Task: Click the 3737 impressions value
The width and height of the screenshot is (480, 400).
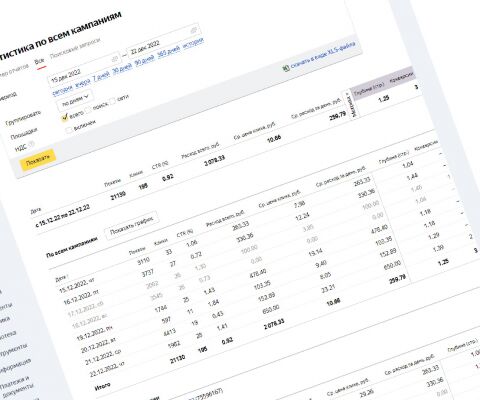Action: point(148,273)
